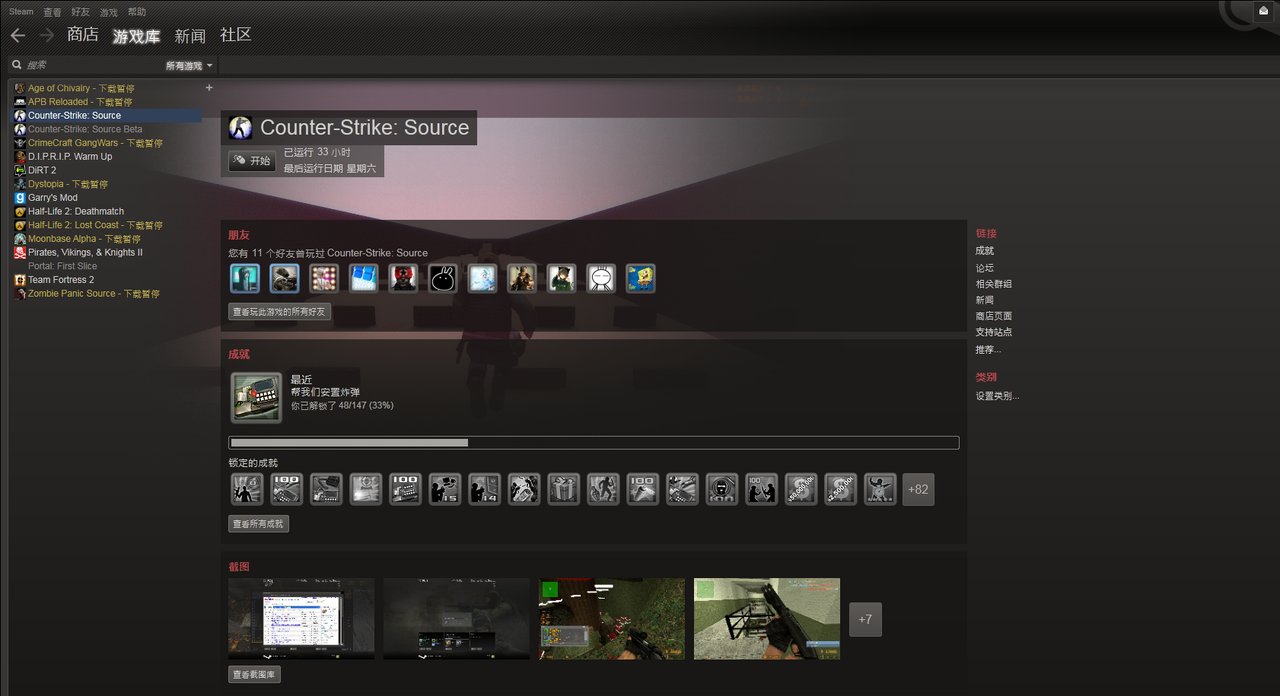Viewport: 1280px width, 696px height.
Task: Open the SpongeBob friend avatar
Action: tap(640, 278)
